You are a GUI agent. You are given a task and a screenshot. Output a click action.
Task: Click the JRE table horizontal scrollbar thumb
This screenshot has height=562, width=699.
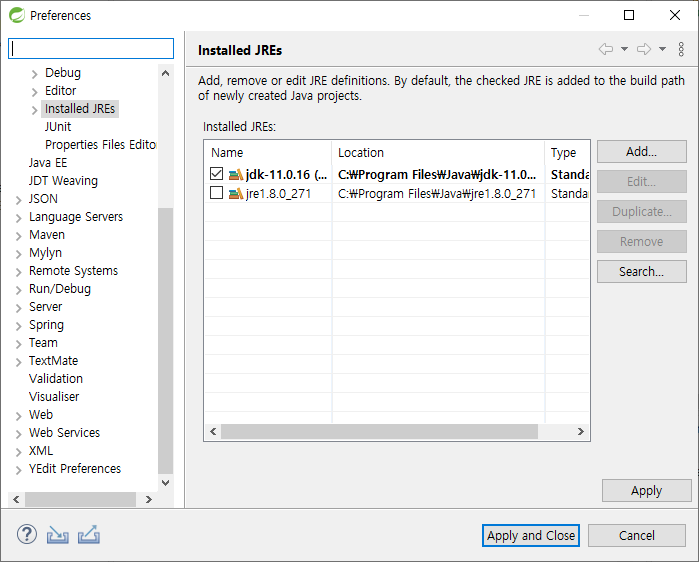(379, 431)
